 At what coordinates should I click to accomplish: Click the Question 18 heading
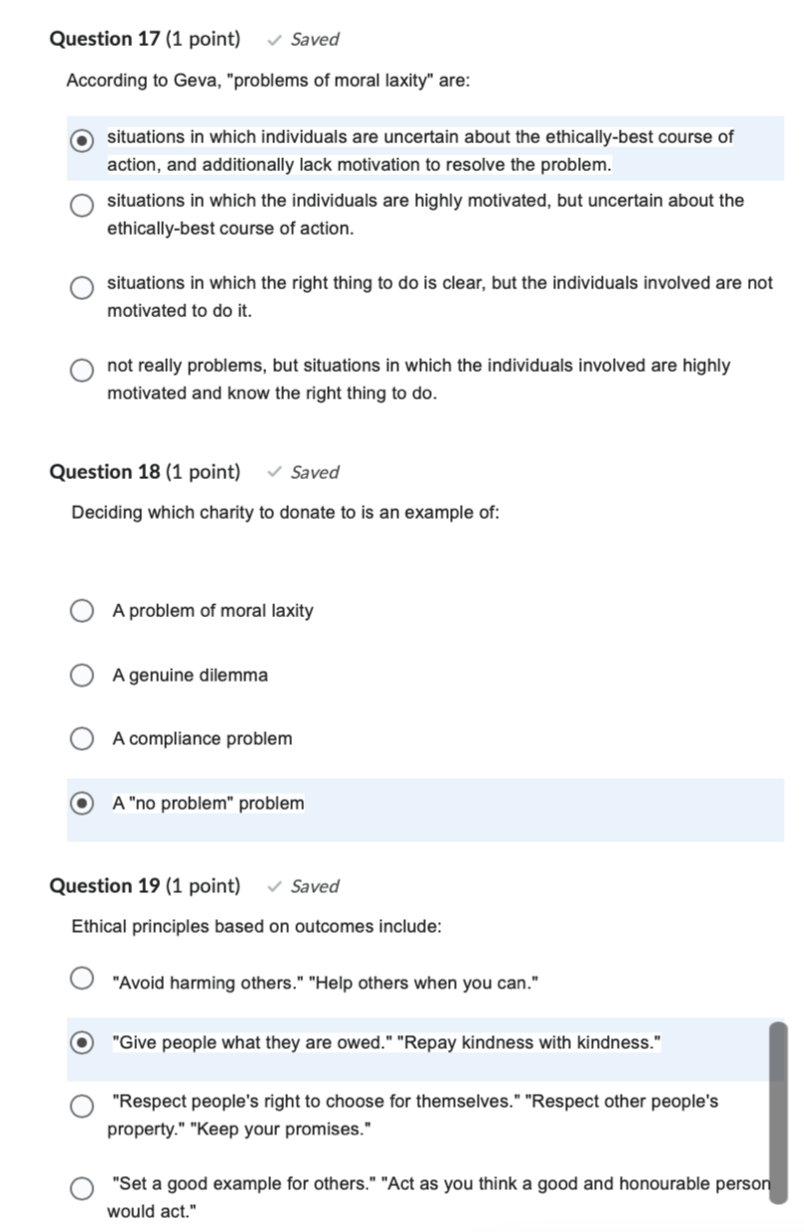point(145,471)
